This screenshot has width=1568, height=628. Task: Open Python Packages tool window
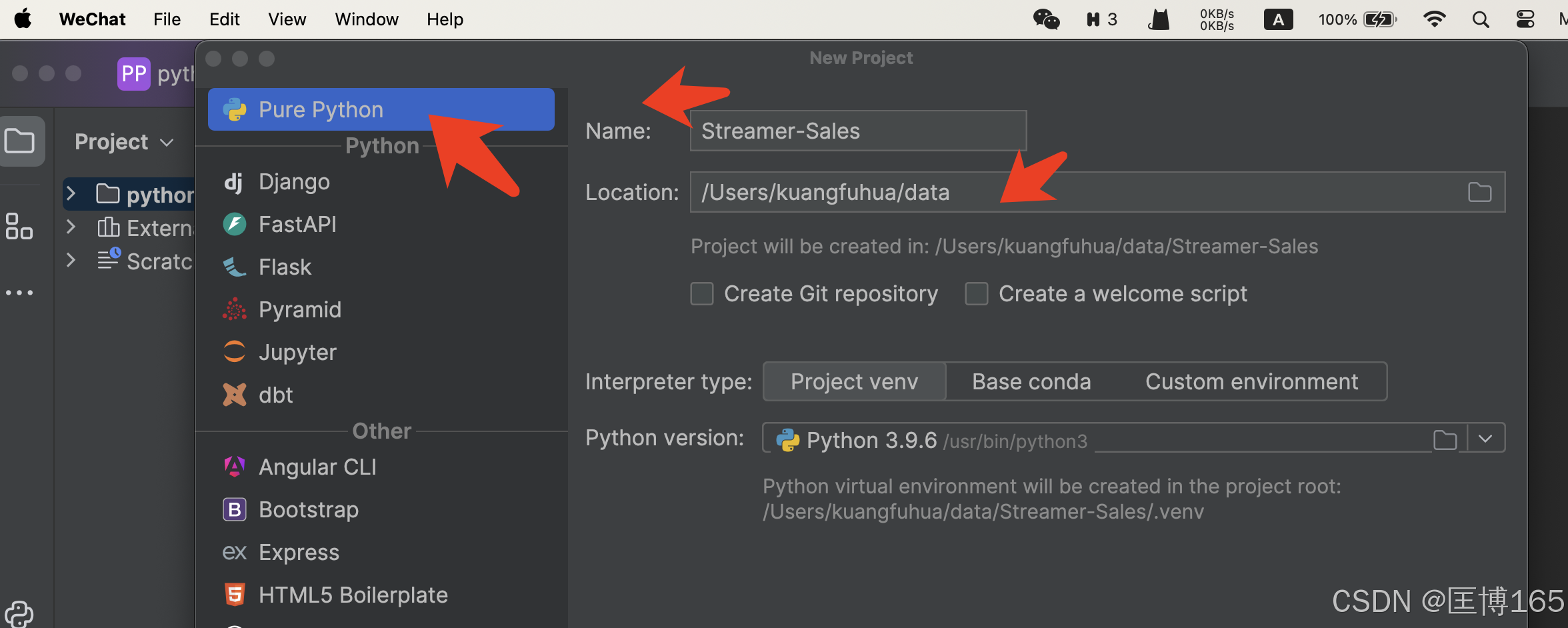pyautogui.click(x=19, y=613)
